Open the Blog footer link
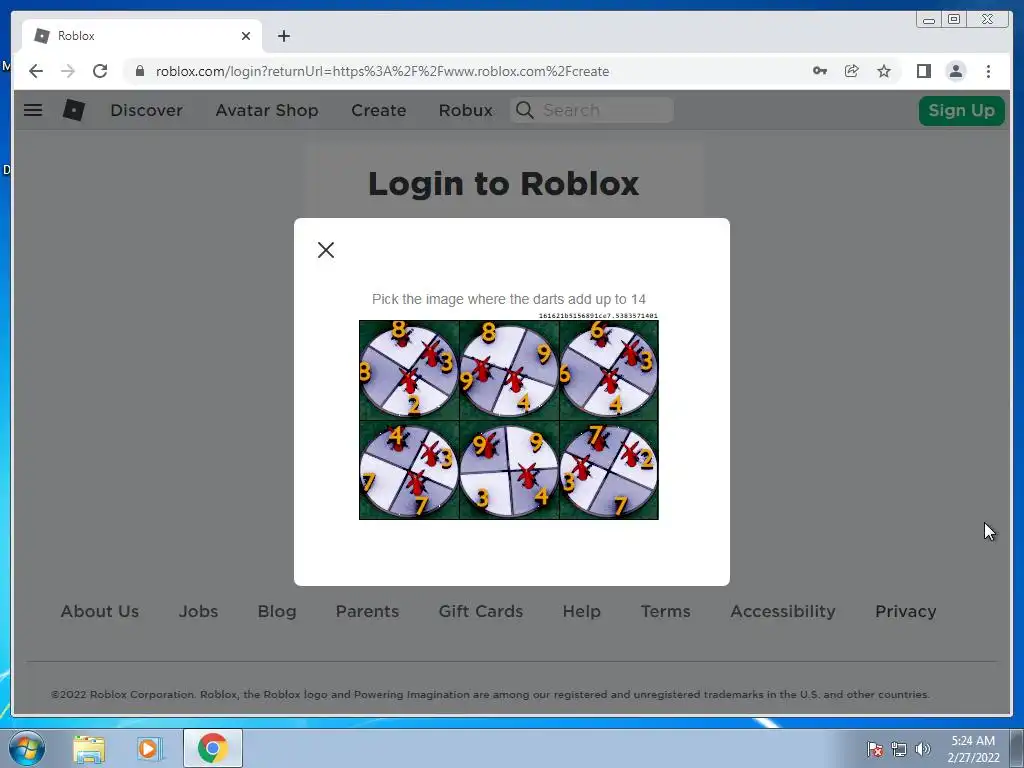 pyautogui.click(x=277, y=611)
